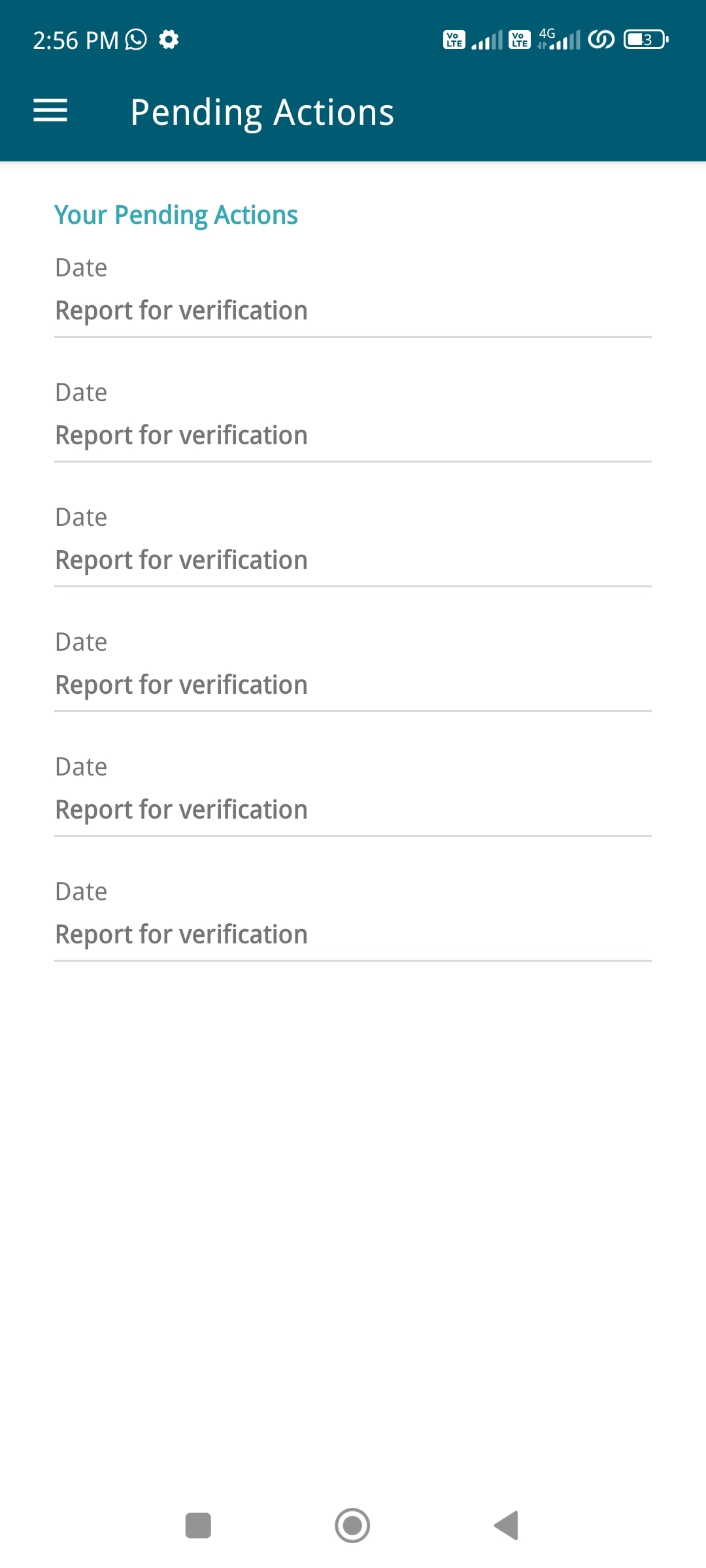
Task: Tap the battery level indicator
Action: [646, 40]
